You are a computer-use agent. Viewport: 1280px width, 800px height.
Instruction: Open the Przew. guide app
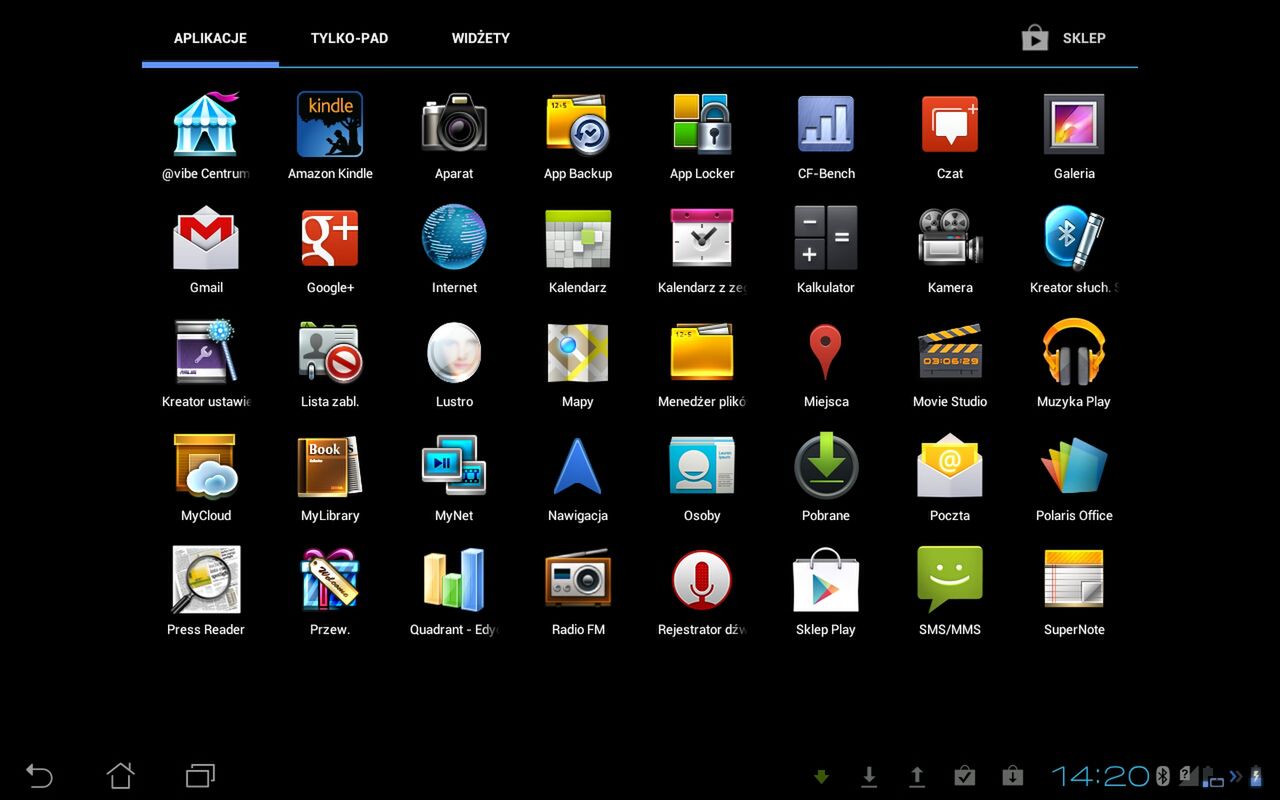330,580
